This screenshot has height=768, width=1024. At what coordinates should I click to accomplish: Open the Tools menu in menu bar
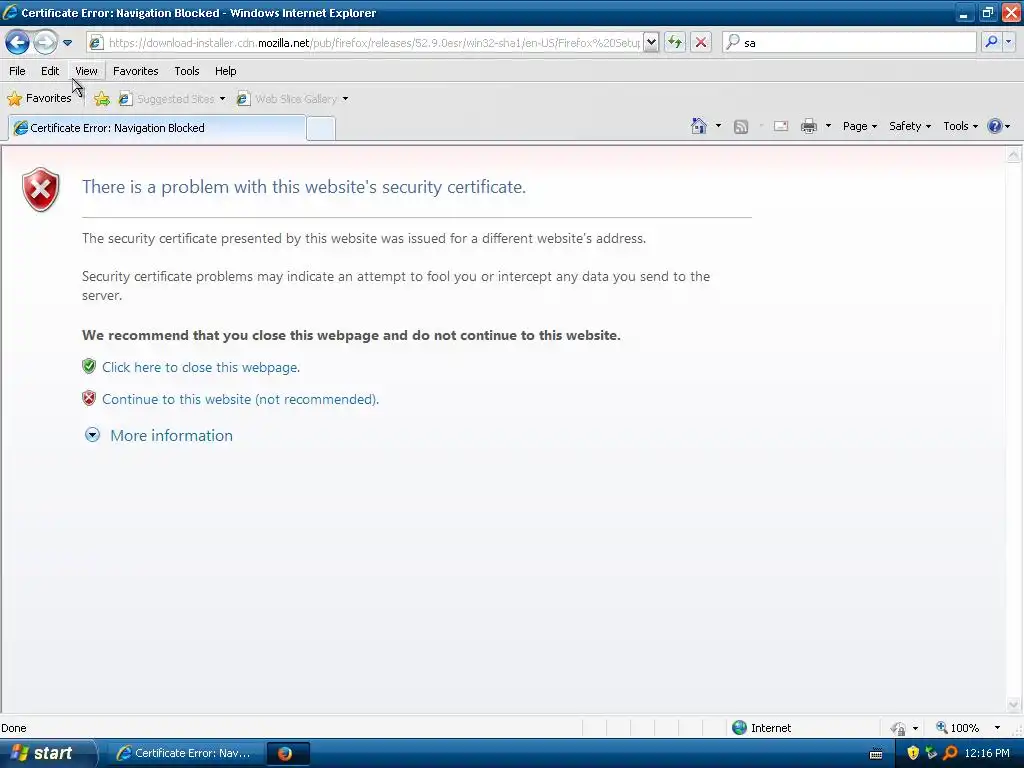[x=187, y=71]
